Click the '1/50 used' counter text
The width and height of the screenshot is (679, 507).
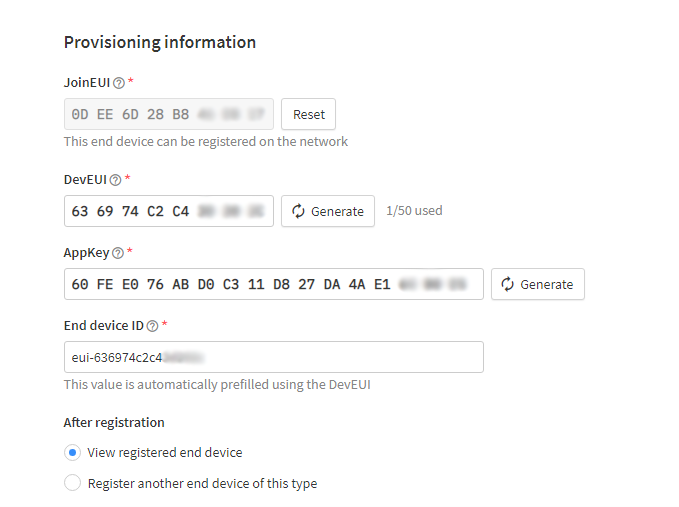pyautogui.click(x=414, y=211)
